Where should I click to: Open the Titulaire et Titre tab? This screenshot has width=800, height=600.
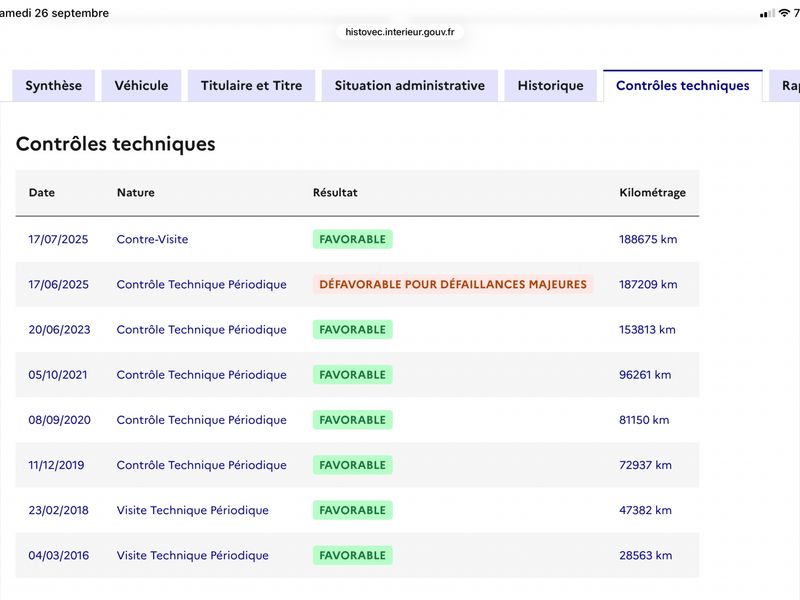click(252, 86)
